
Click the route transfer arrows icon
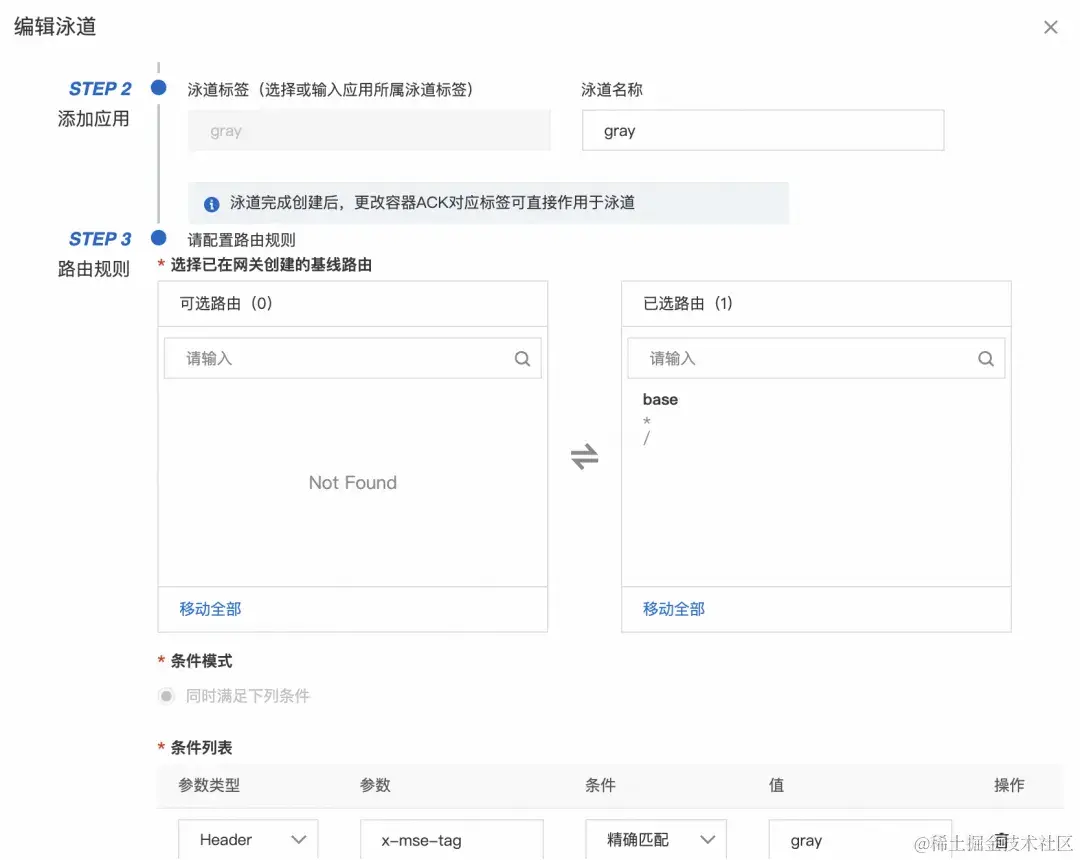pyautogui.click(x=585, y=455)
